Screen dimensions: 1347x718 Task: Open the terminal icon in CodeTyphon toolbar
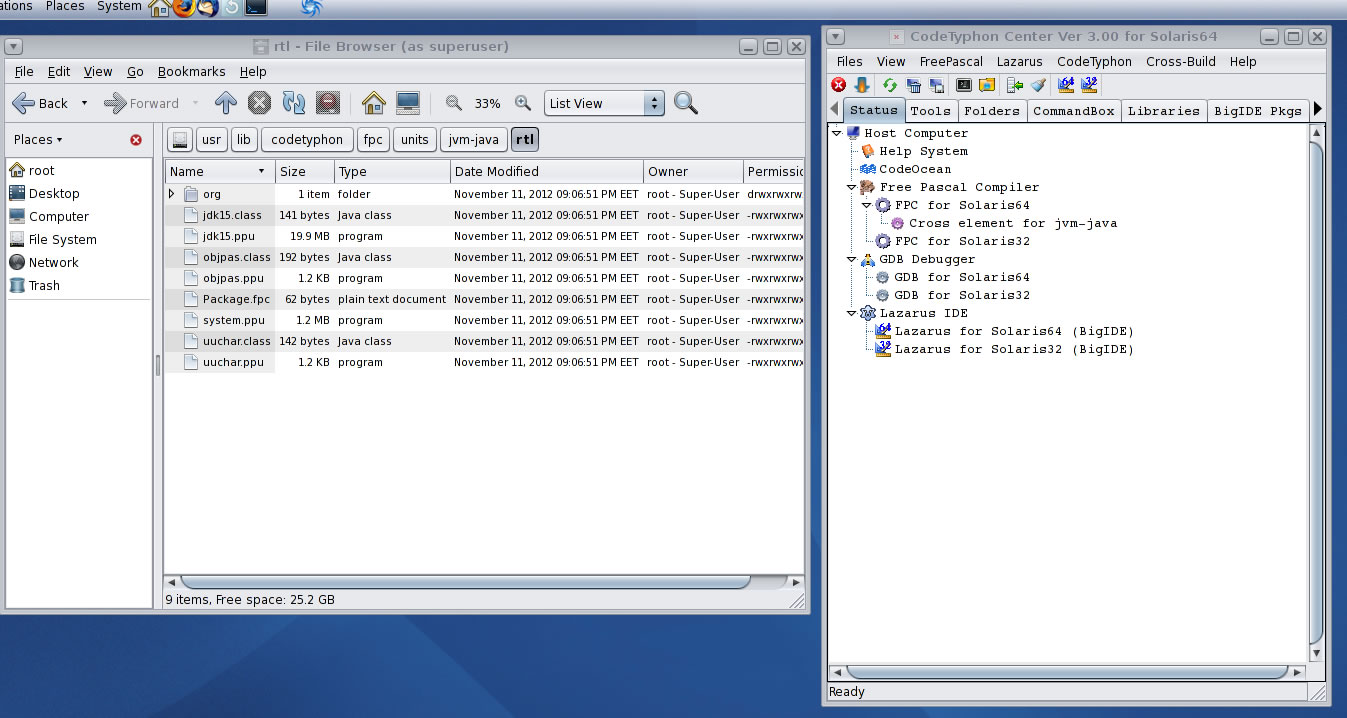(964, 85)
